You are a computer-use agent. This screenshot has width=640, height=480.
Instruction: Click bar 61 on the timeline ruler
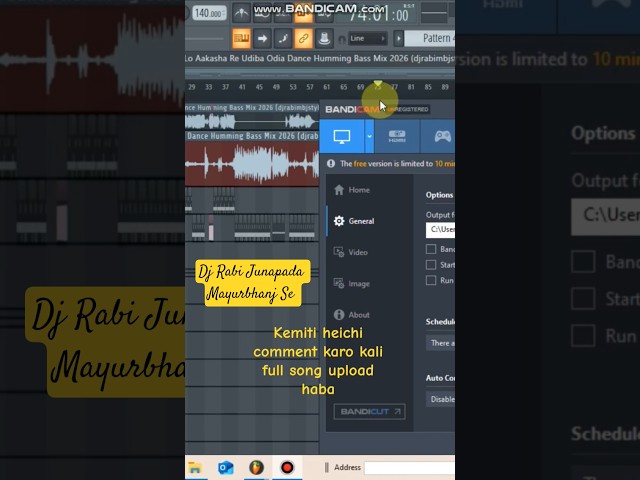[x=327, y=87]
